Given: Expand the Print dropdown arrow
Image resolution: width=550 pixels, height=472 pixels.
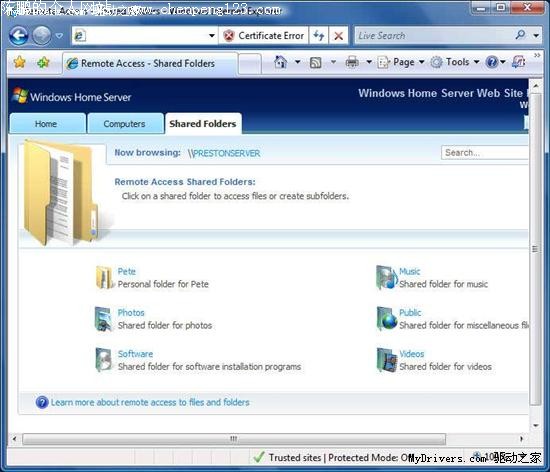Looking at the screenshot, I should (369, 62).
